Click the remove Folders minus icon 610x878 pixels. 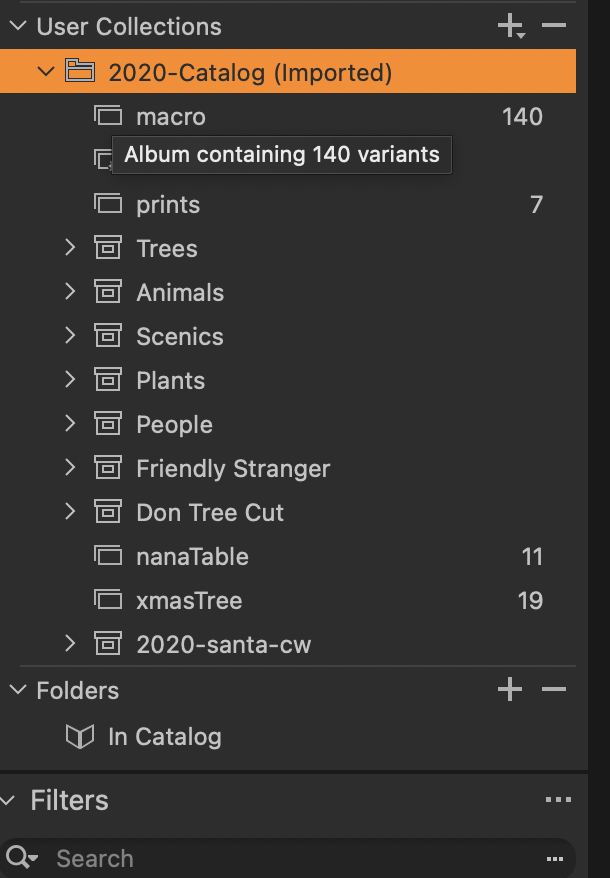pyautogui.click(x=554, y=690)
